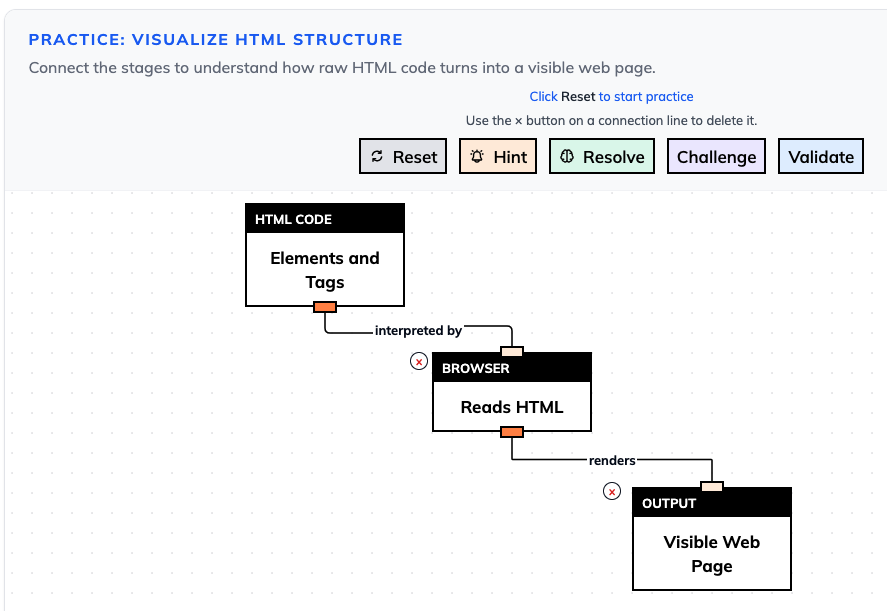Click the alarm bell icon in Hint
Viewport: 887px width, 611px height.
pyautogui.click(x=477, y=156)
